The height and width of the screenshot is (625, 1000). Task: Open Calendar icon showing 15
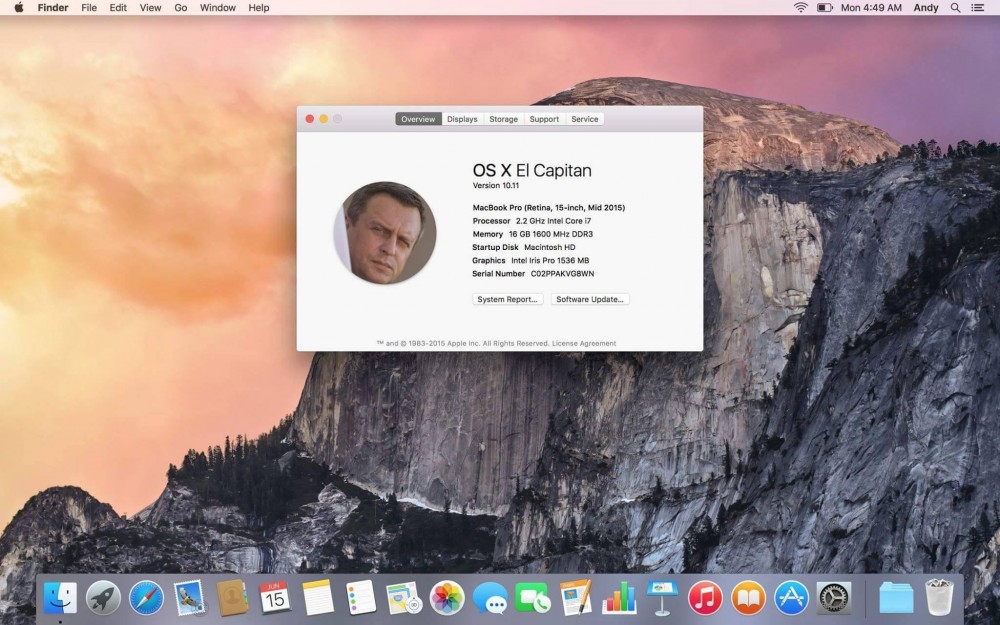click(275, 598)
